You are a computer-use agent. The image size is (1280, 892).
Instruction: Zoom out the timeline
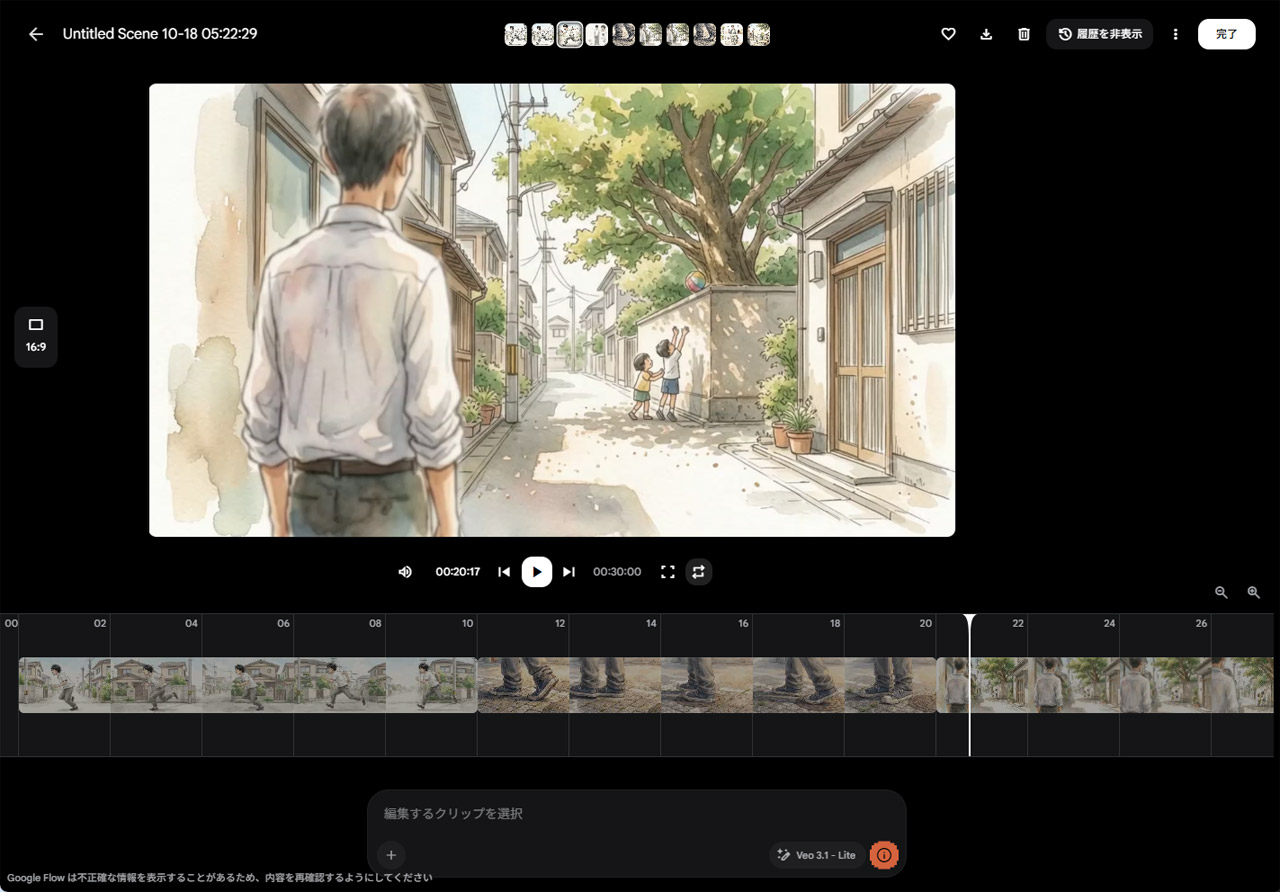tap(1221, 592)
